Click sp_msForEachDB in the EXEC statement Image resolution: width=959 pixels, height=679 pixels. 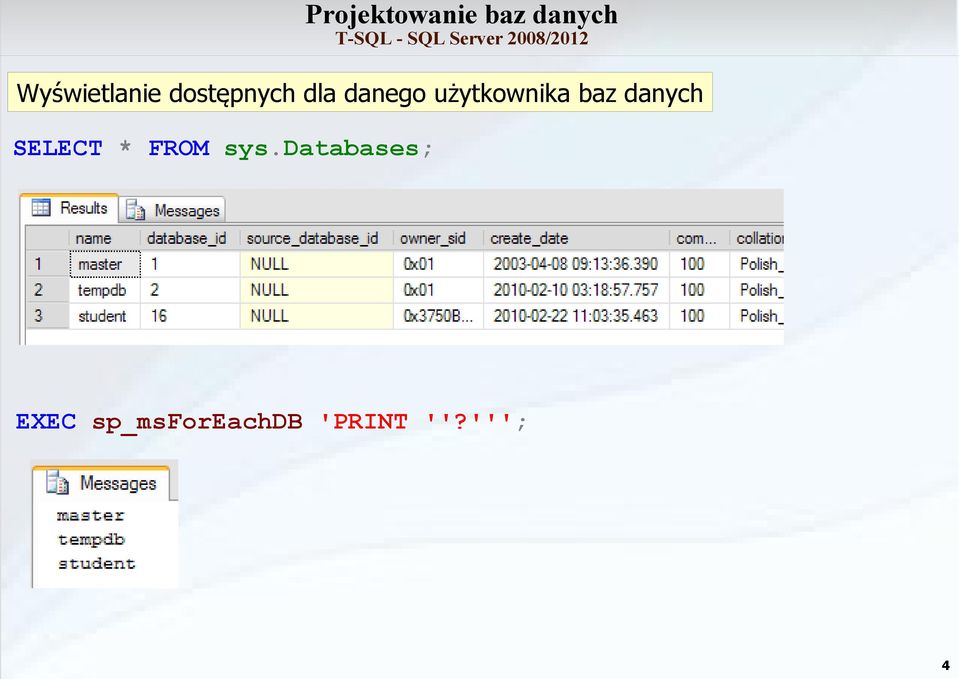pos(197,421)
